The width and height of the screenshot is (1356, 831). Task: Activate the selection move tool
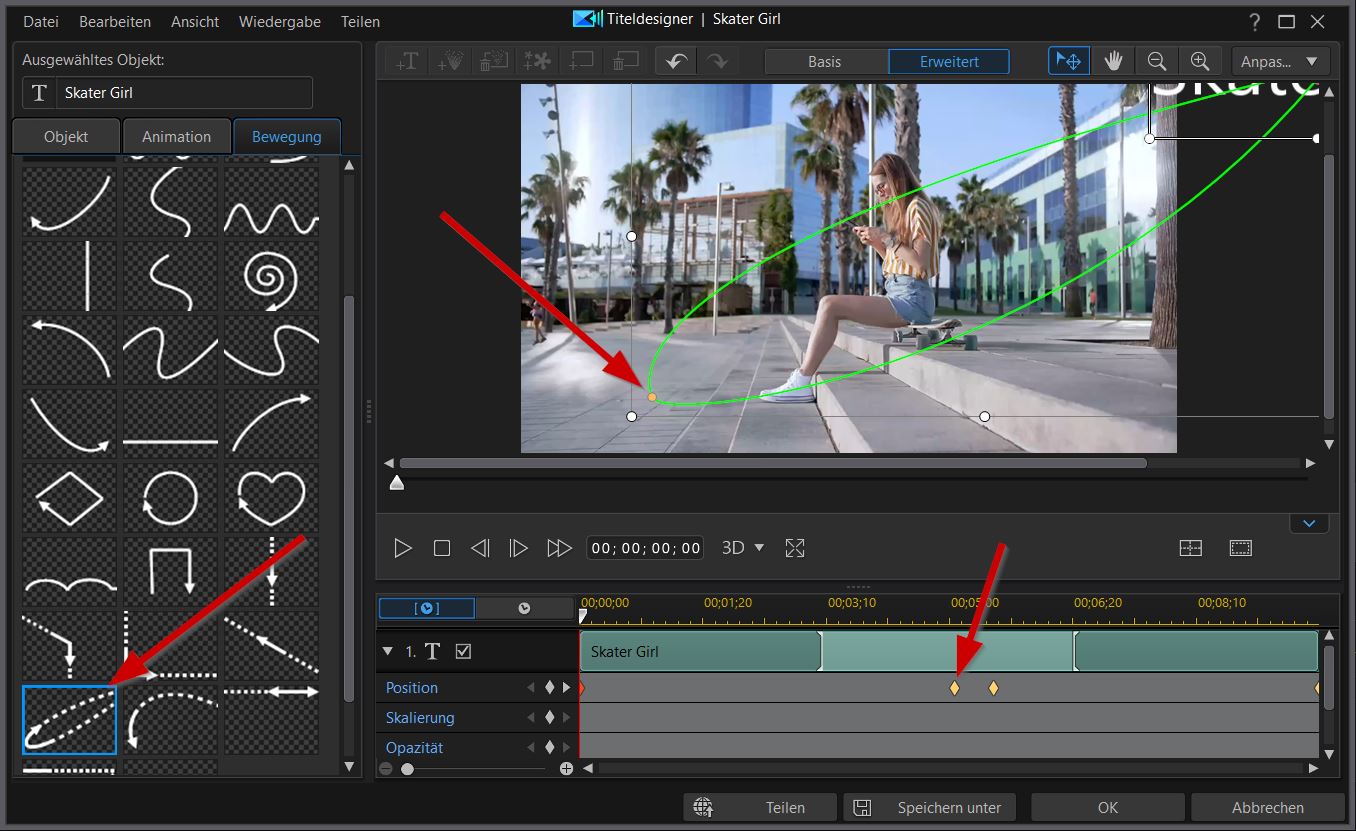[x=1069, y=61]
